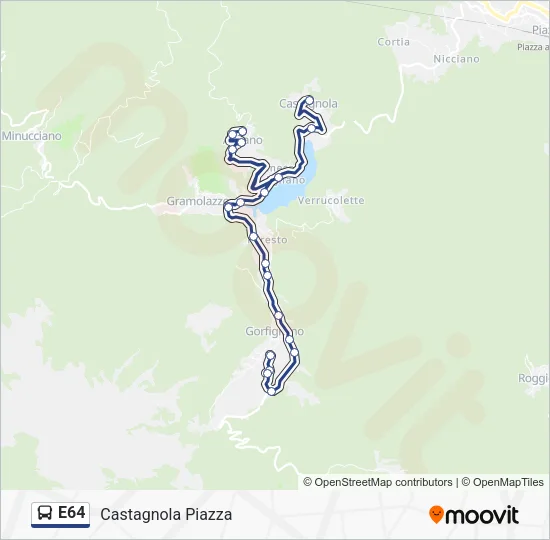Select the route end stop near Gorfigliano
This screenshot has height=540, width=550.
click(270, 355)
